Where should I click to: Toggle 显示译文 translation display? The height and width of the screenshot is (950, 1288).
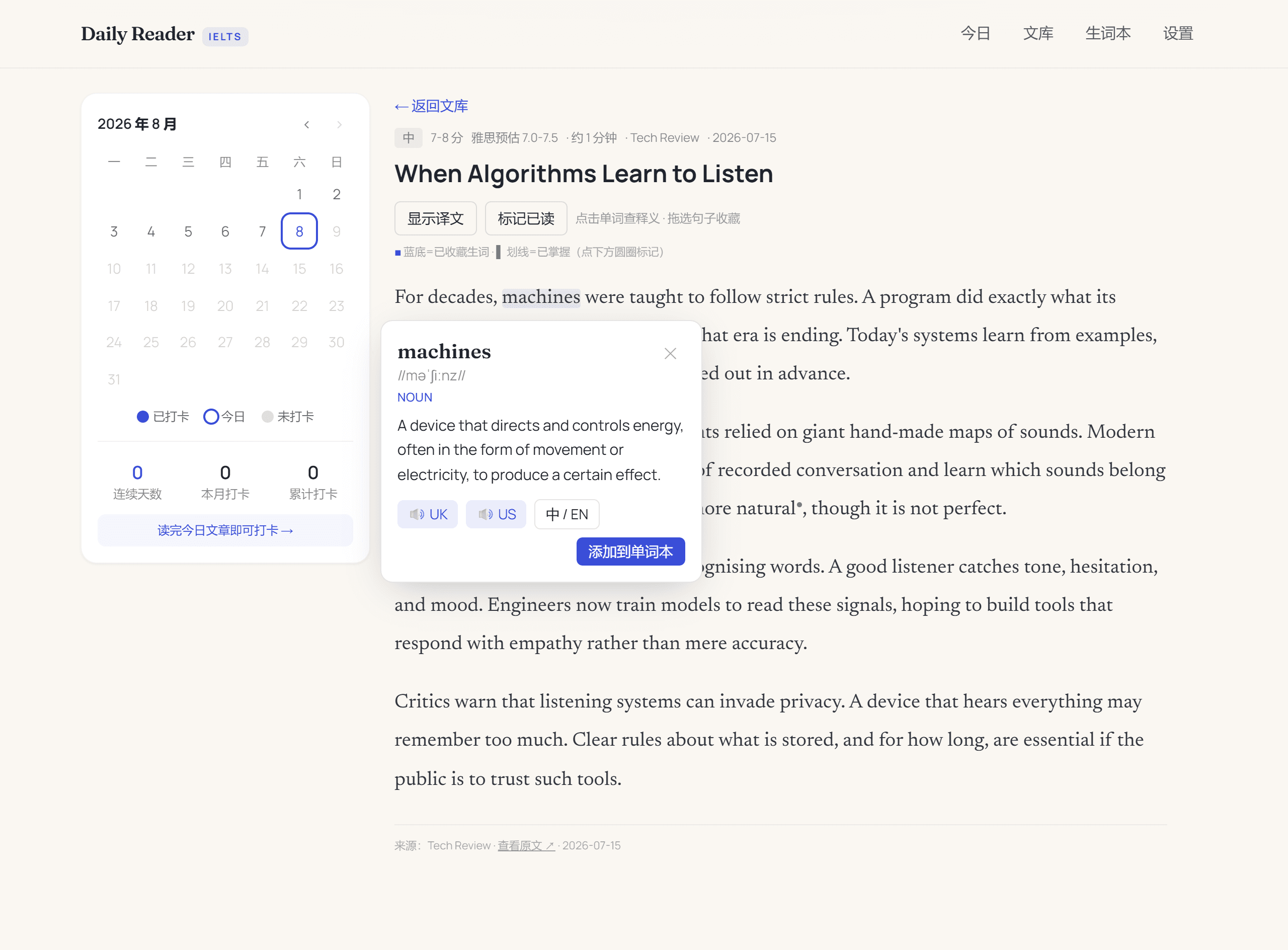[x=435, y=218]
